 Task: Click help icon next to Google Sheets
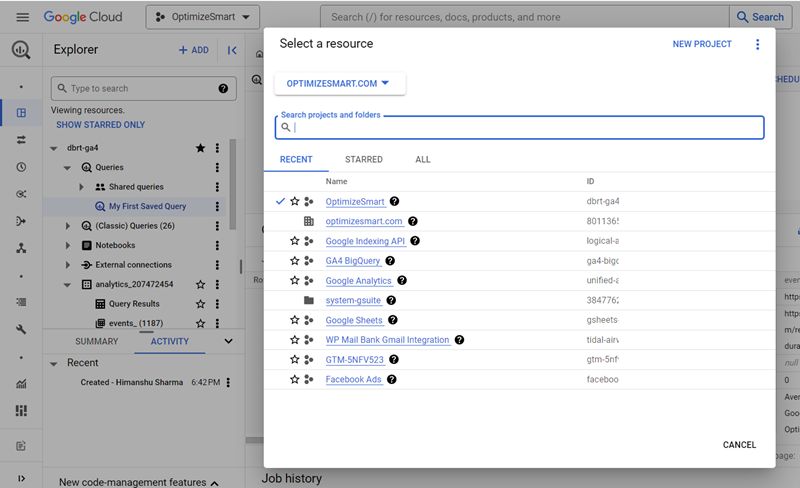[392, 320]
